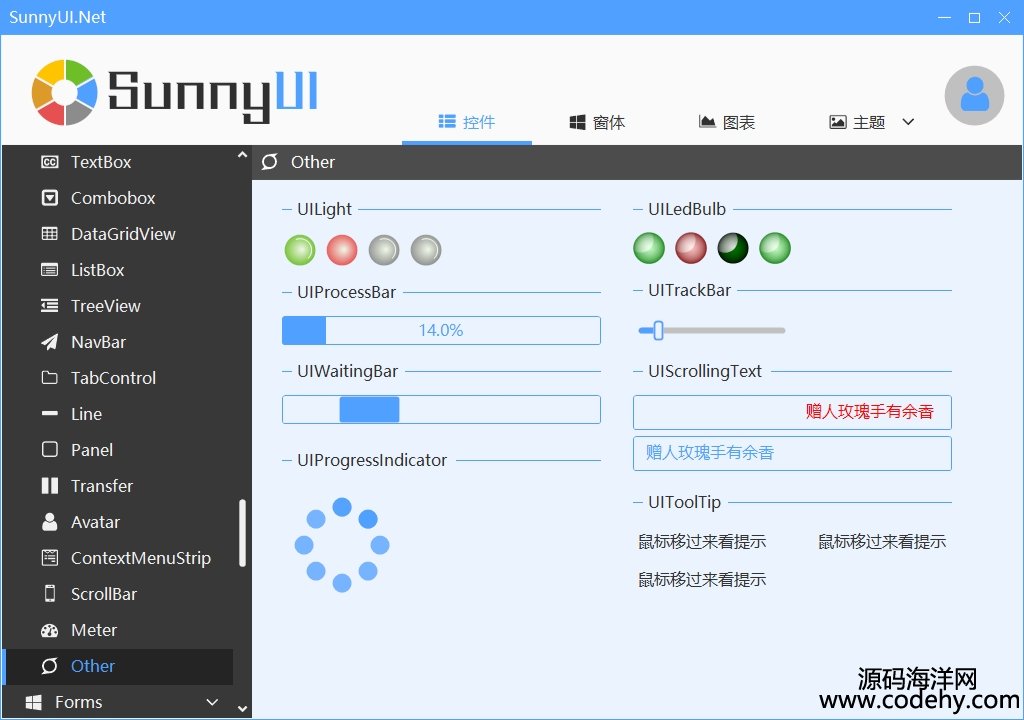Click the TreeView icon in sidebar
This screenshot has width=1024, height=720.
point(50,305)
